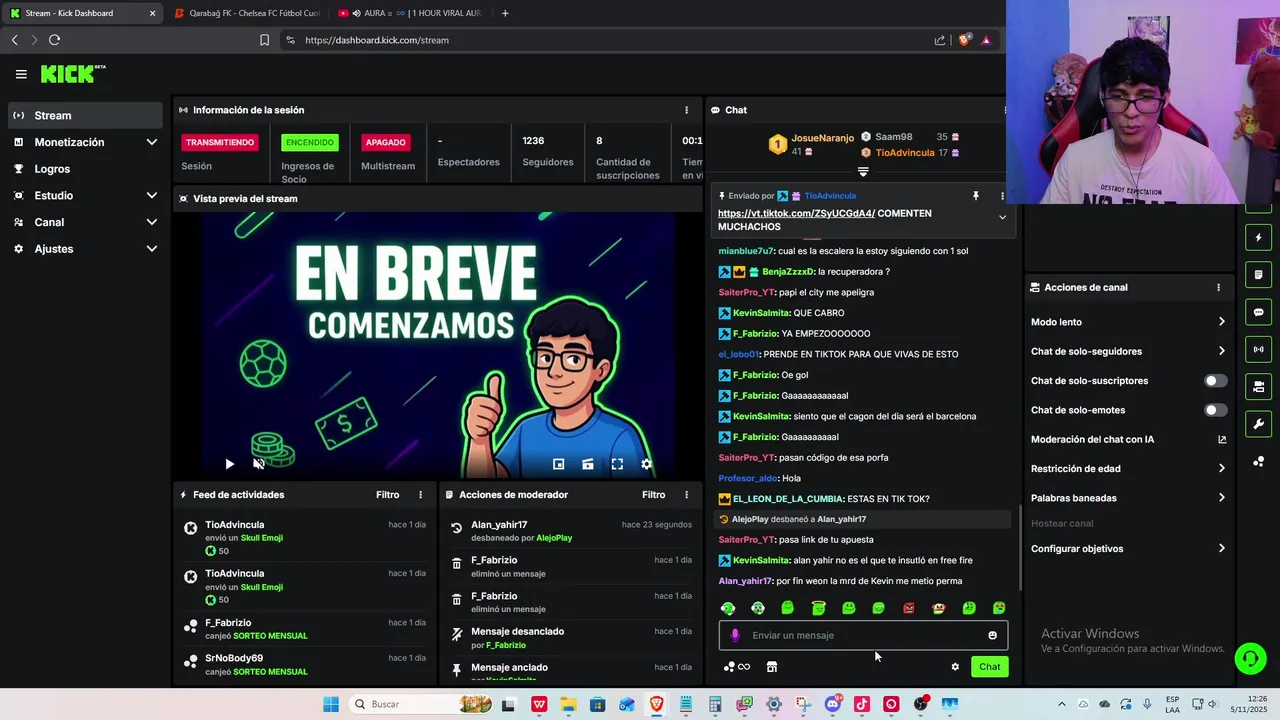Toggle theater mode in the stream preview
This screenshot has width=1280, height=720.
(x=588, y=464)
